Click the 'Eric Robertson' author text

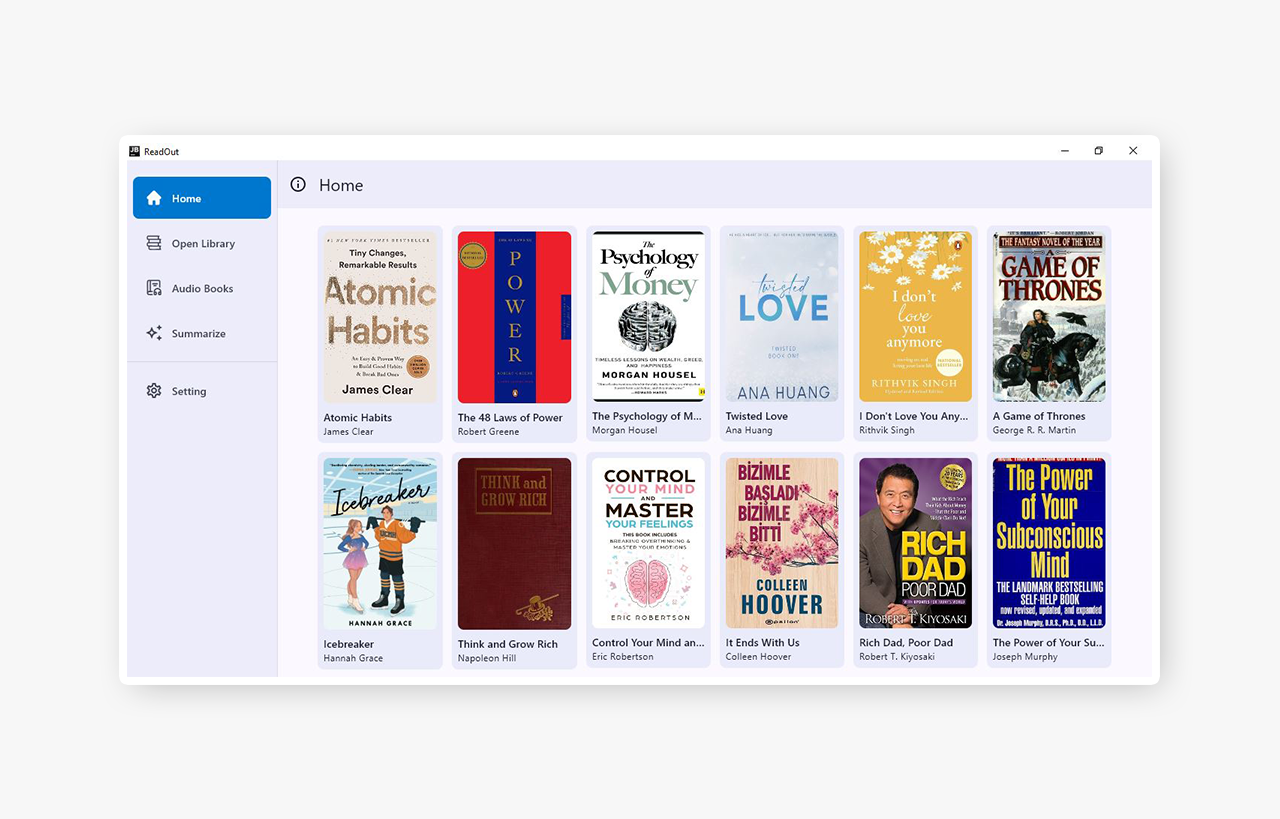click(622, 656)
